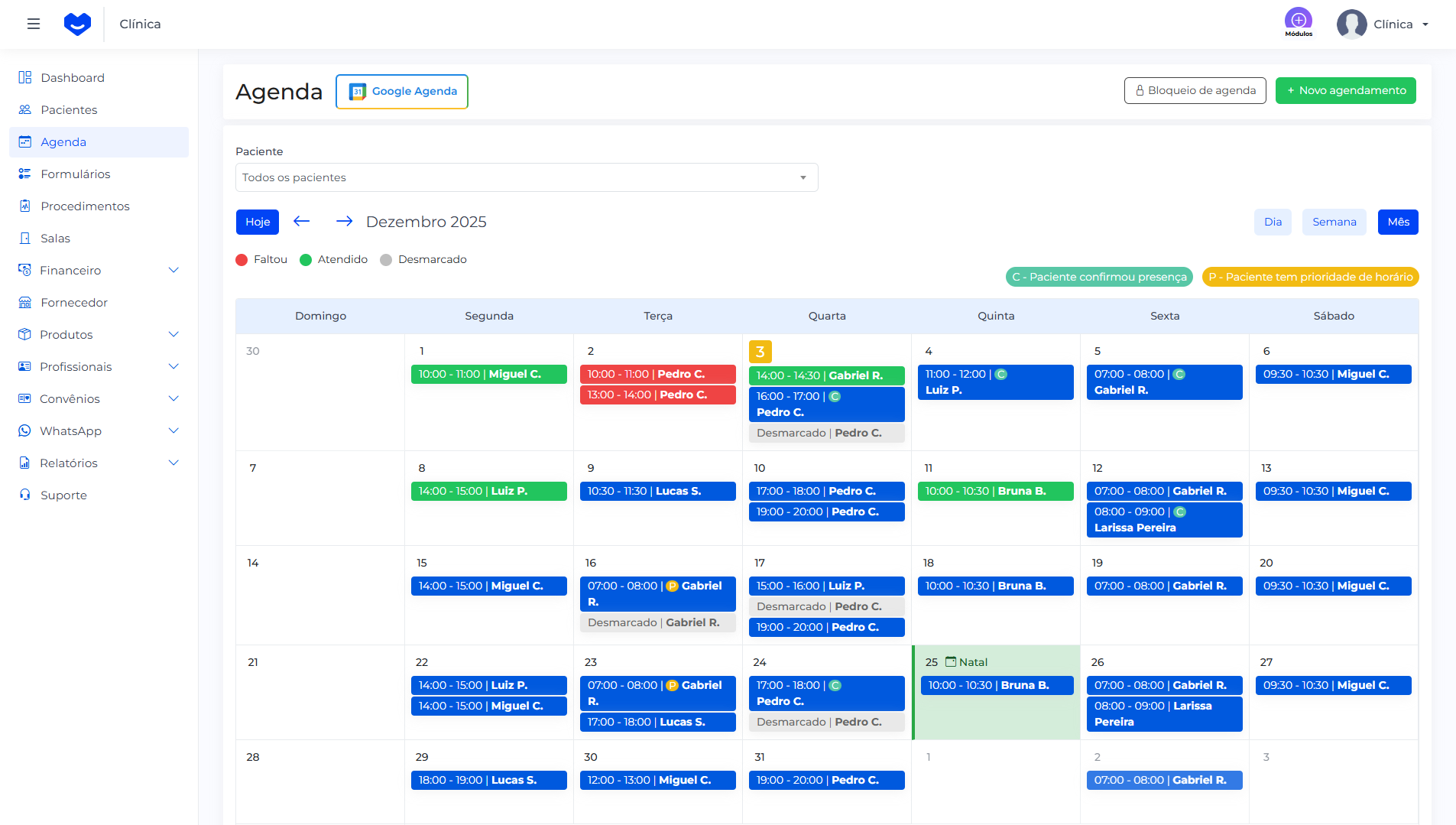Open Procedimentos in the sidebar
This screenshot has height=825, width=1456.
85,206
